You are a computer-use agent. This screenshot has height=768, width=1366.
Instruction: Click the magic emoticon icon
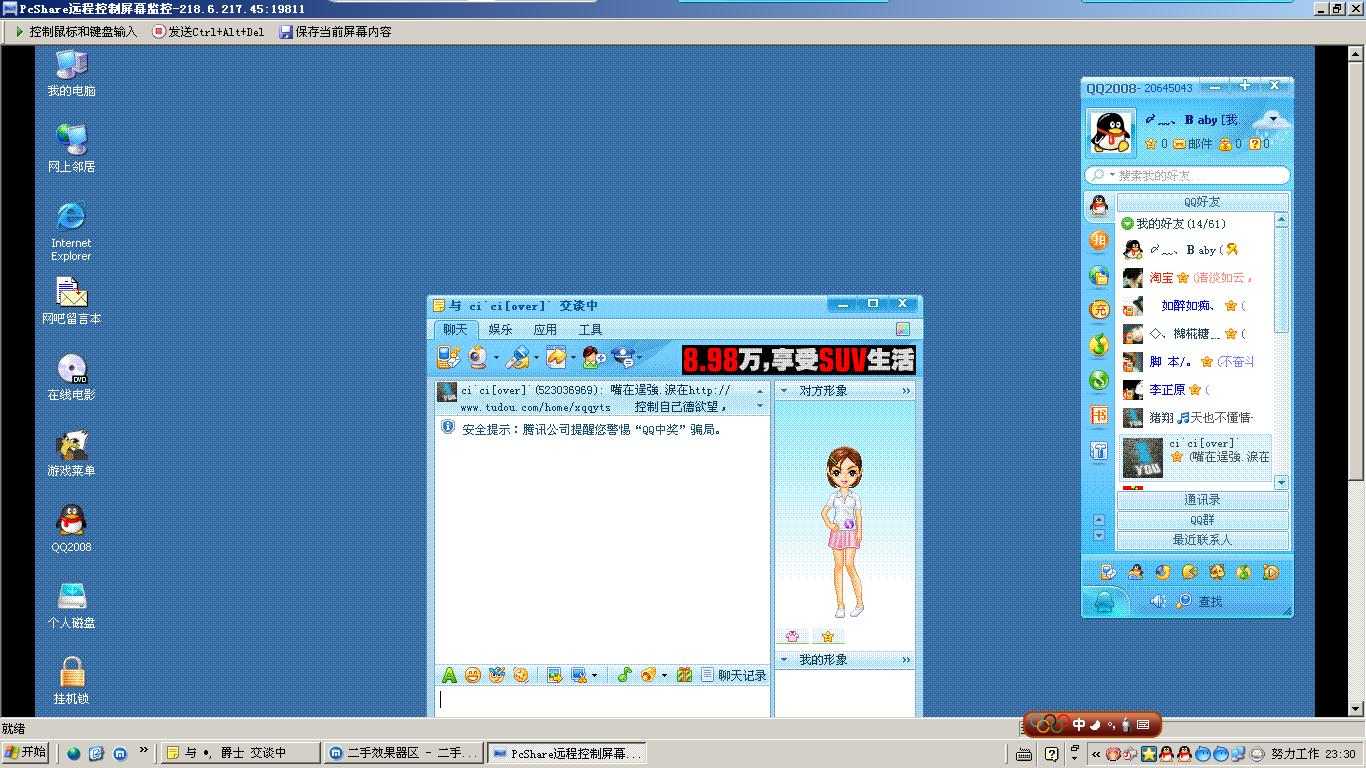click(x=497, y=676)
